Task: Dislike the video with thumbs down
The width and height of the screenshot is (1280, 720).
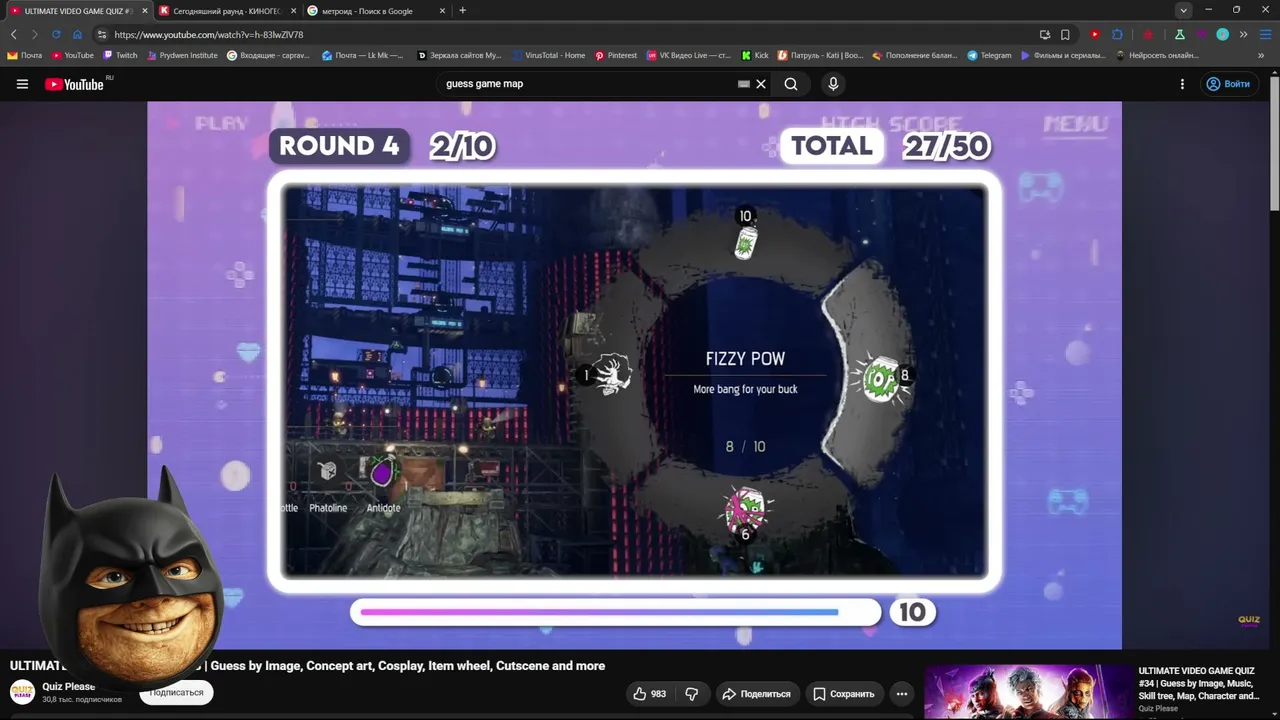Action: 691,693
